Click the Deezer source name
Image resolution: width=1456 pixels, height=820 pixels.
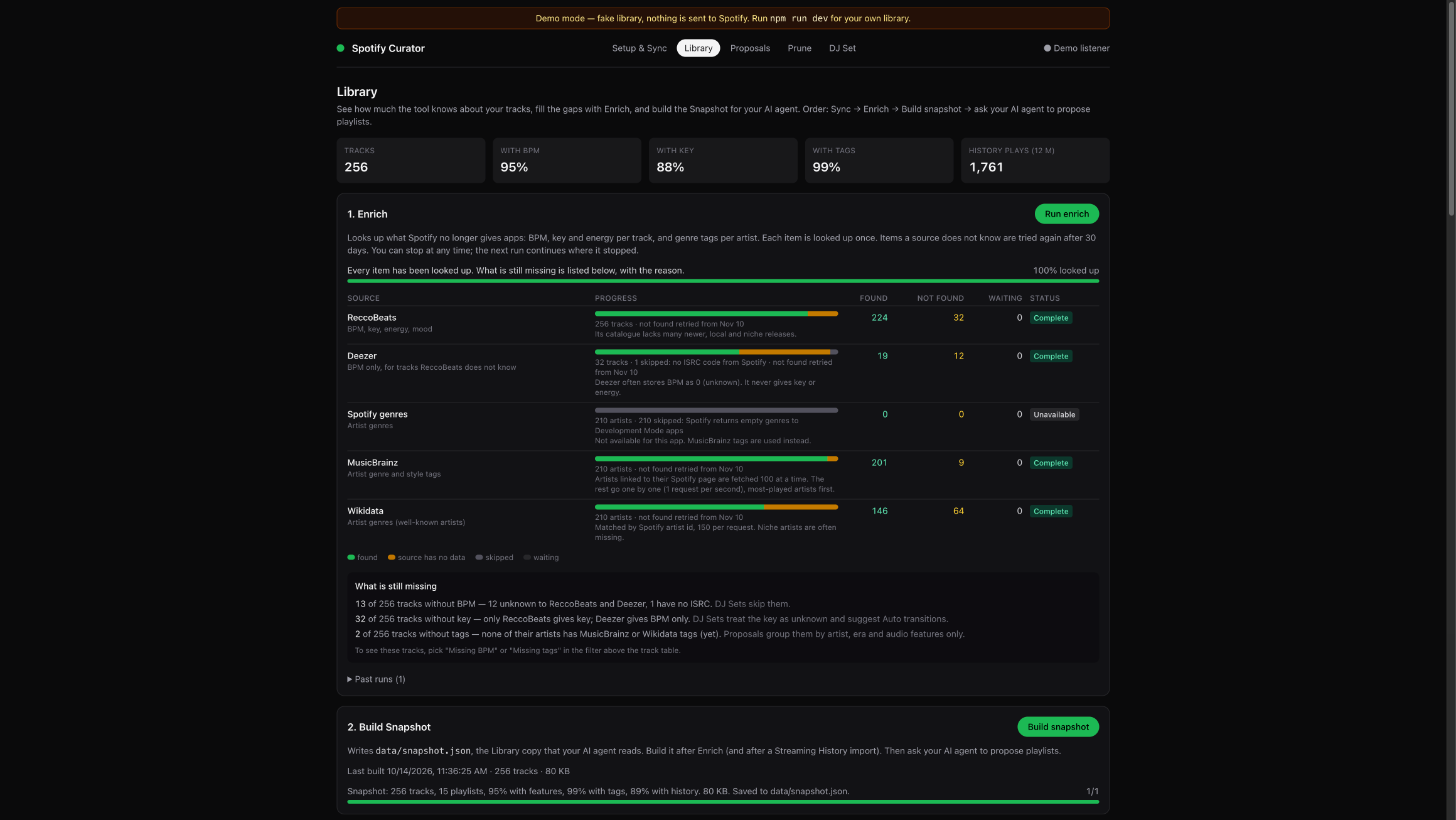362,356
